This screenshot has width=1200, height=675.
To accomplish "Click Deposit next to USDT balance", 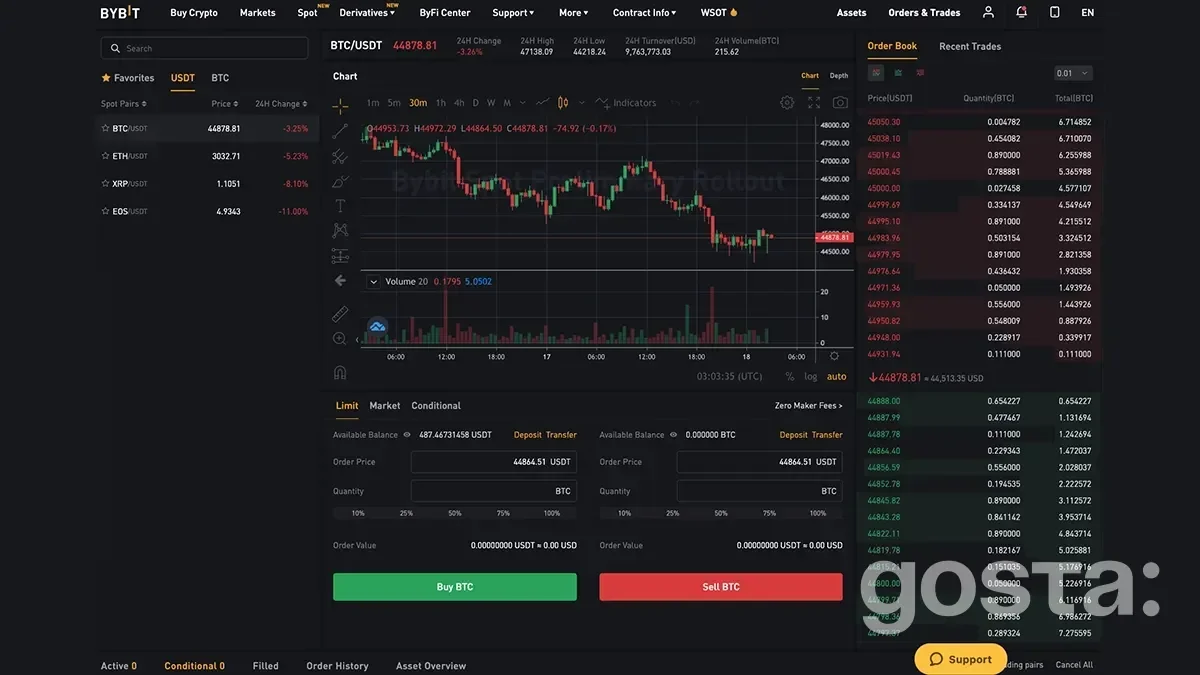I will point(528,435).
